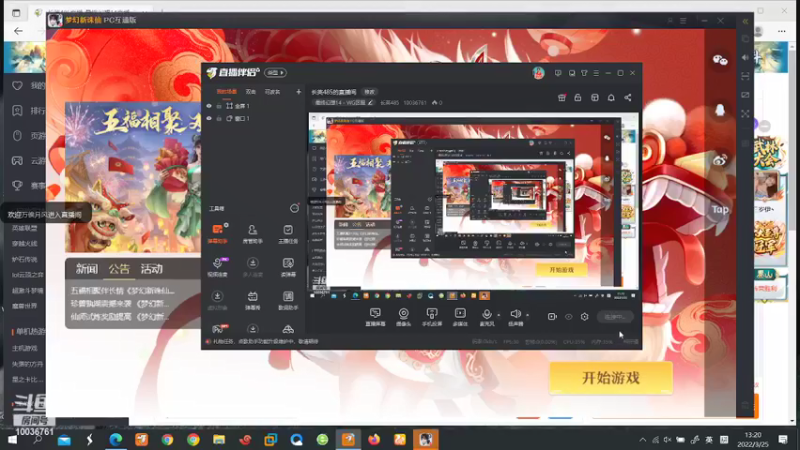800x450 pixels.
Task: Open the layout icon above the preview
Action: pos(595,97)
